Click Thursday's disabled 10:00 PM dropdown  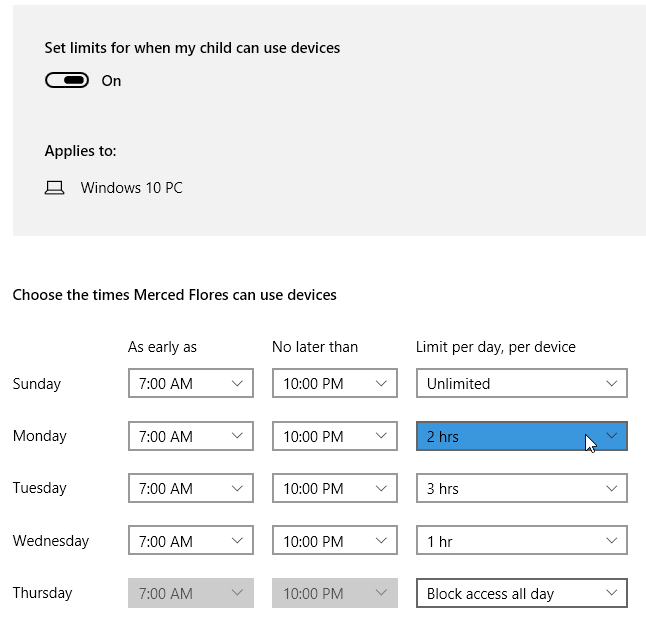[x=334, y=593]
